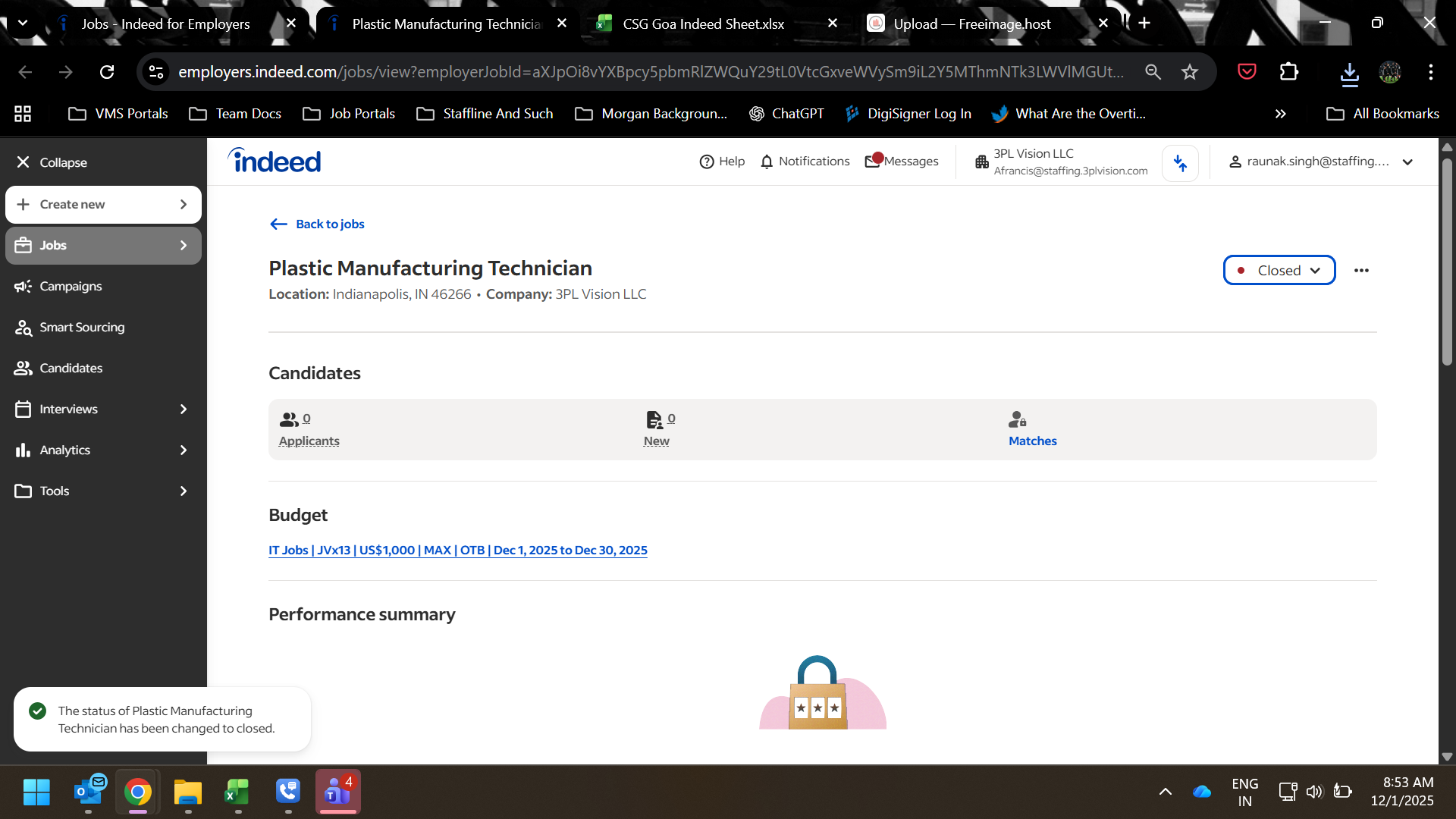Close the Upload — Freeimage.host tab
Image resolution: width=1456 pixels, height=819 pixels.
pos(1103,24)
